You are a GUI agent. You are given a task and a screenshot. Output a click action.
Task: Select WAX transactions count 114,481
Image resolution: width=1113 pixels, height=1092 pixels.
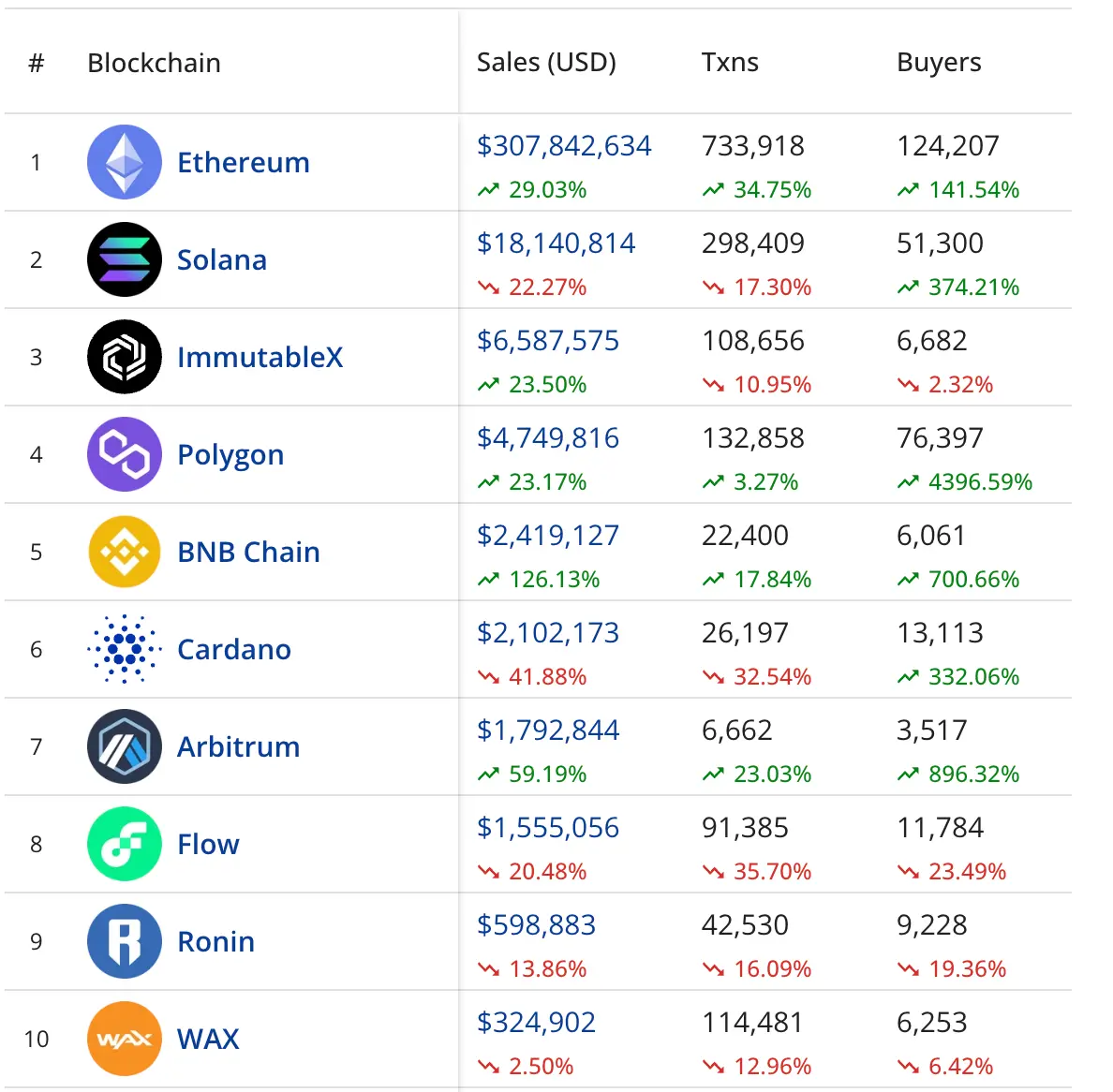[753, 1022]
